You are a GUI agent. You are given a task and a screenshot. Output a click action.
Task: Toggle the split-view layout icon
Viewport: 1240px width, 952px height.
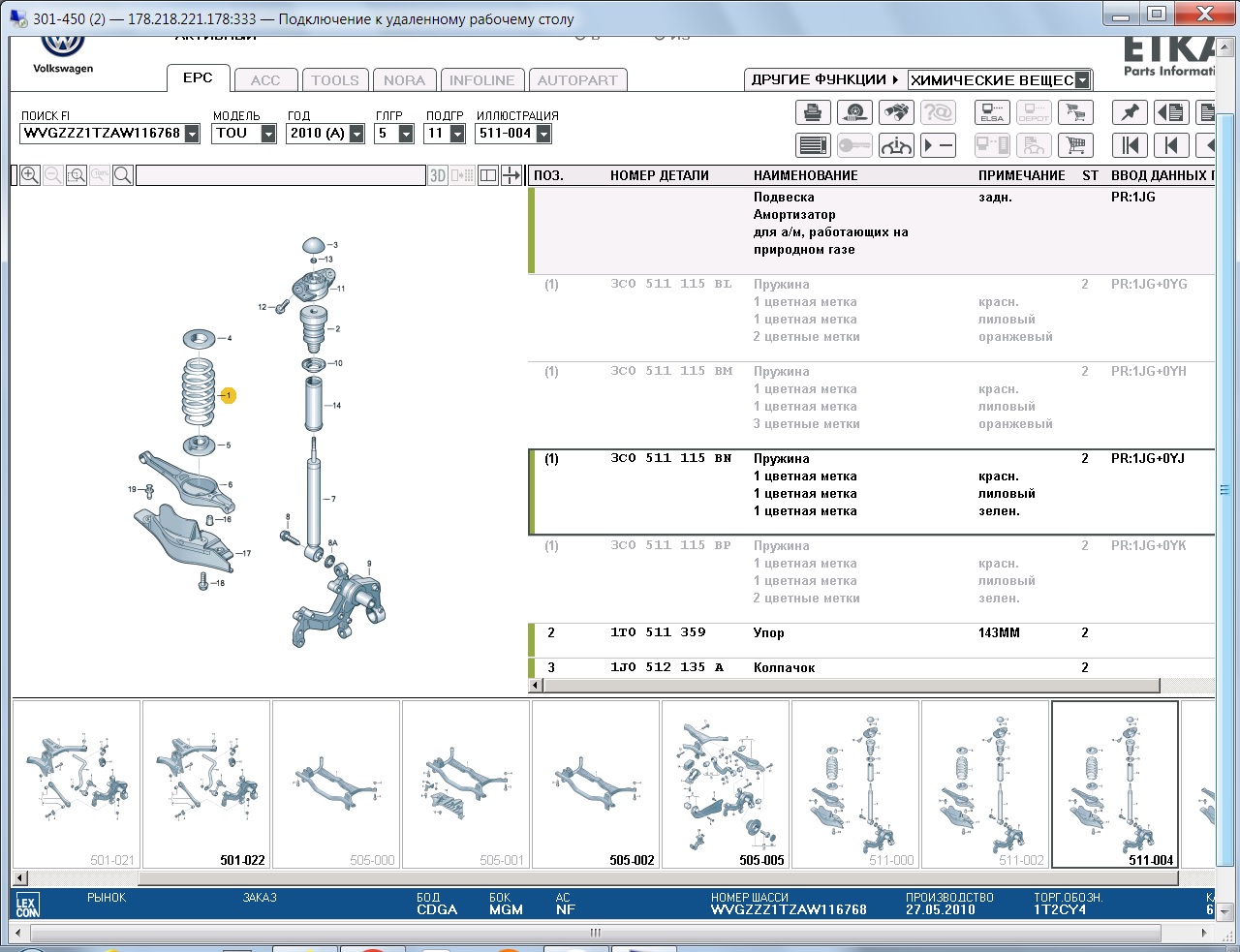click(488, 175)
